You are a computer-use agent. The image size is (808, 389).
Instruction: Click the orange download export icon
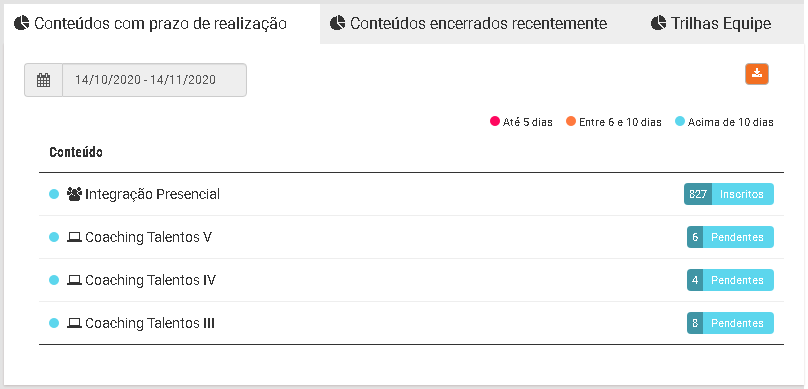click(756, 74)
